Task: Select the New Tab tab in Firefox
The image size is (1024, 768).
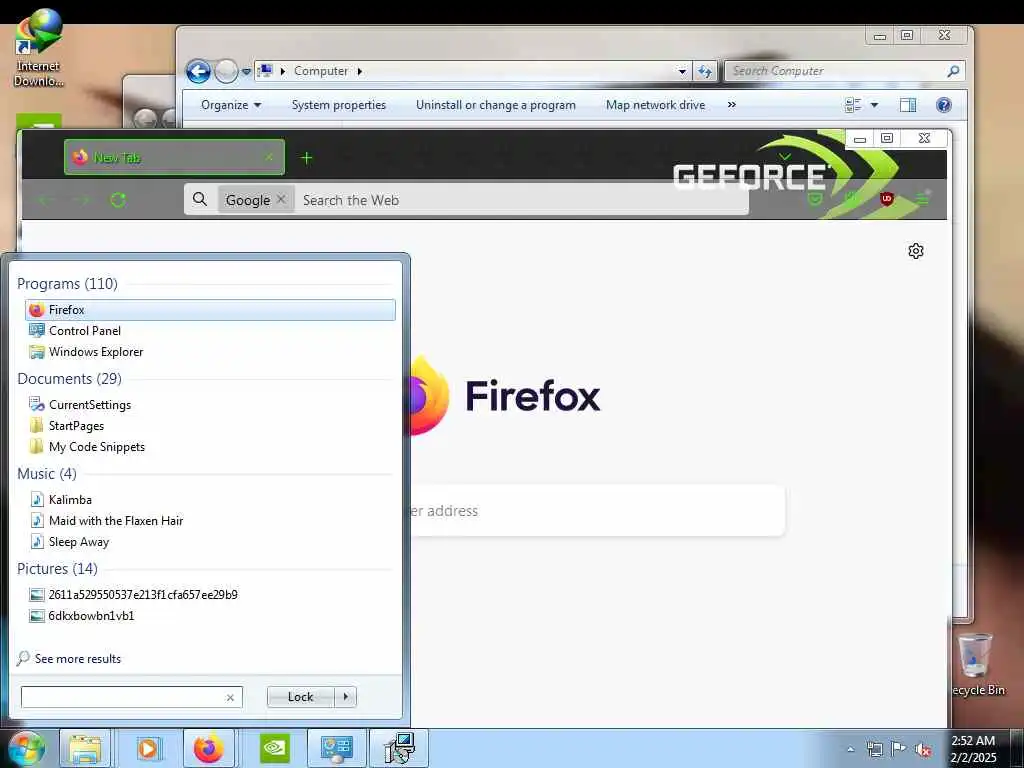Action: coord(174,157)
